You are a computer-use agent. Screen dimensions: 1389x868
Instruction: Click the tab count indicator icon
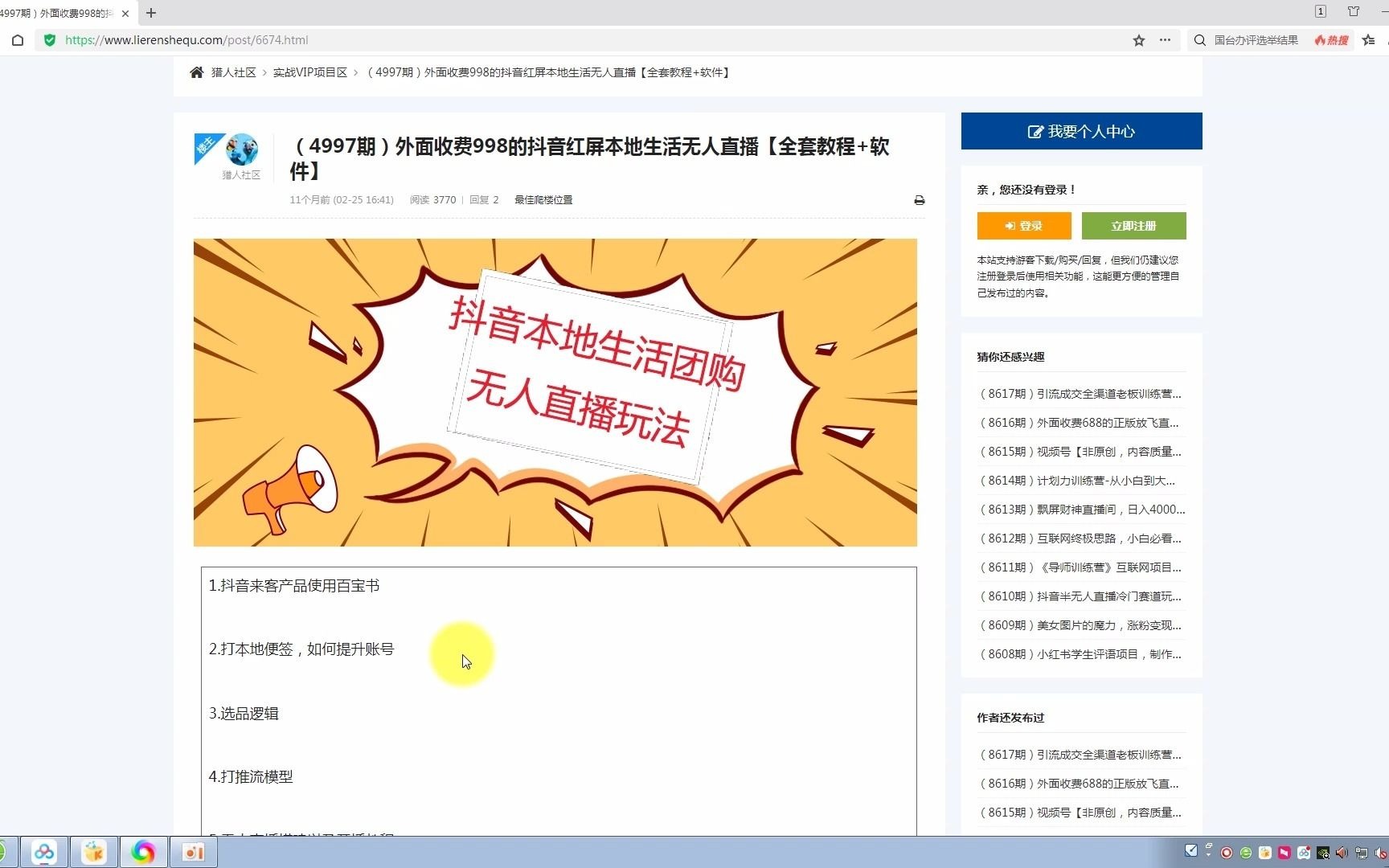[1321, 11]
